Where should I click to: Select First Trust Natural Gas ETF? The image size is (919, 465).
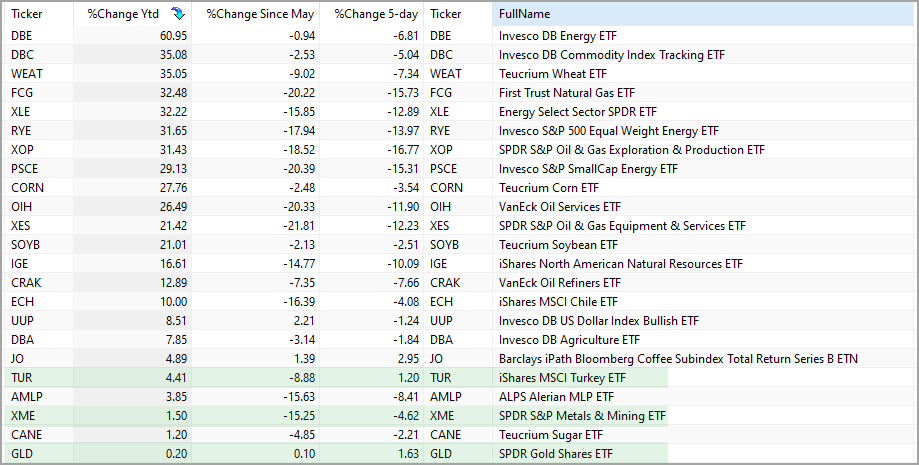click(567, 93)
